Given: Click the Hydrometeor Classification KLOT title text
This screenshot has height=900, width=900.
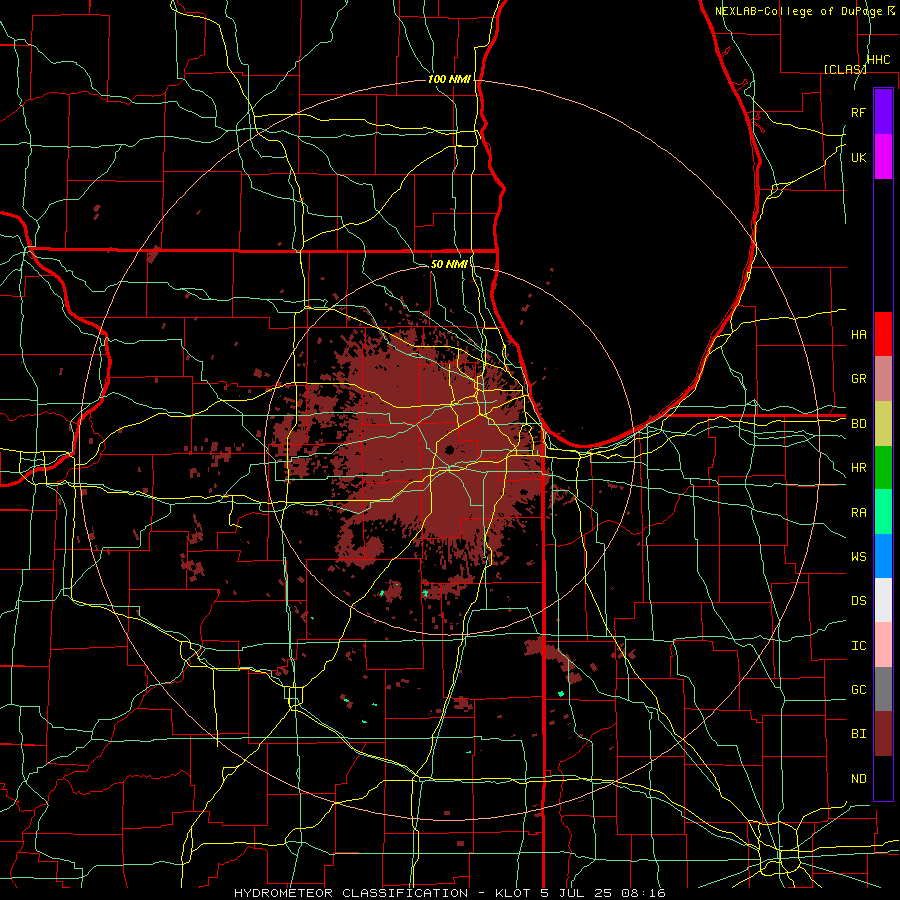Looking at the screenshot, I should [x=449, y=893].
